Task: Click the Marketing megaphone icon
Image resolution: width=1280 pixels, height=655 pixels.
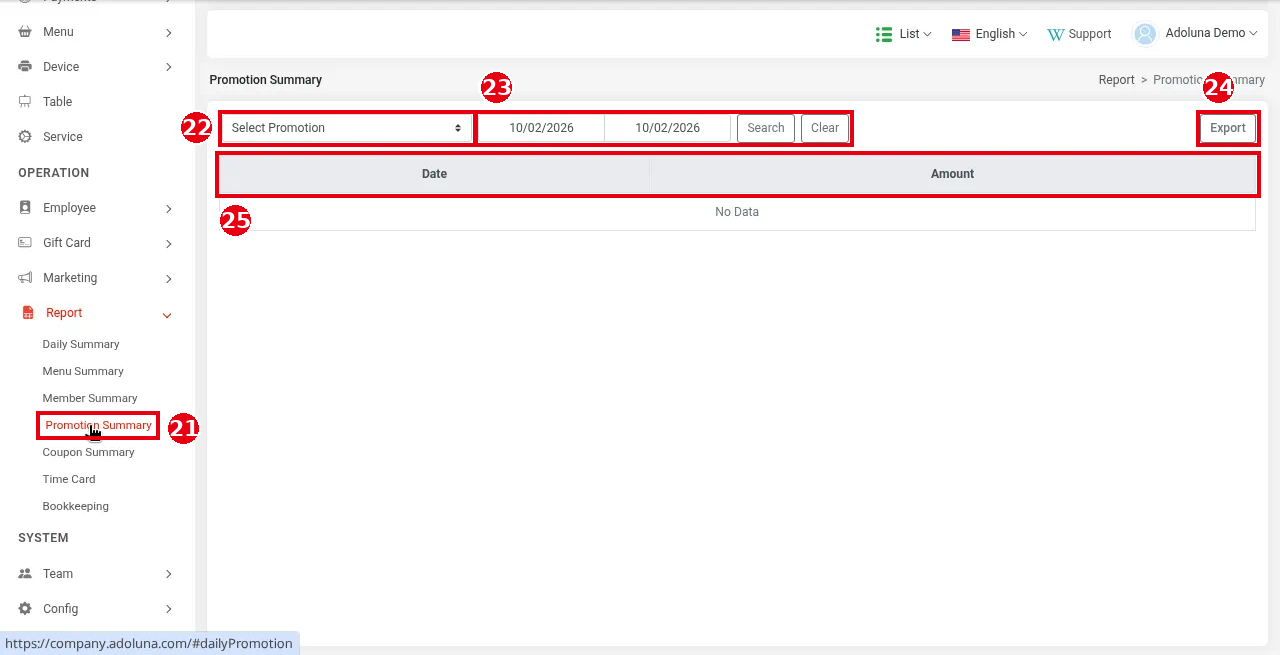Action: (x=25, y=278)
